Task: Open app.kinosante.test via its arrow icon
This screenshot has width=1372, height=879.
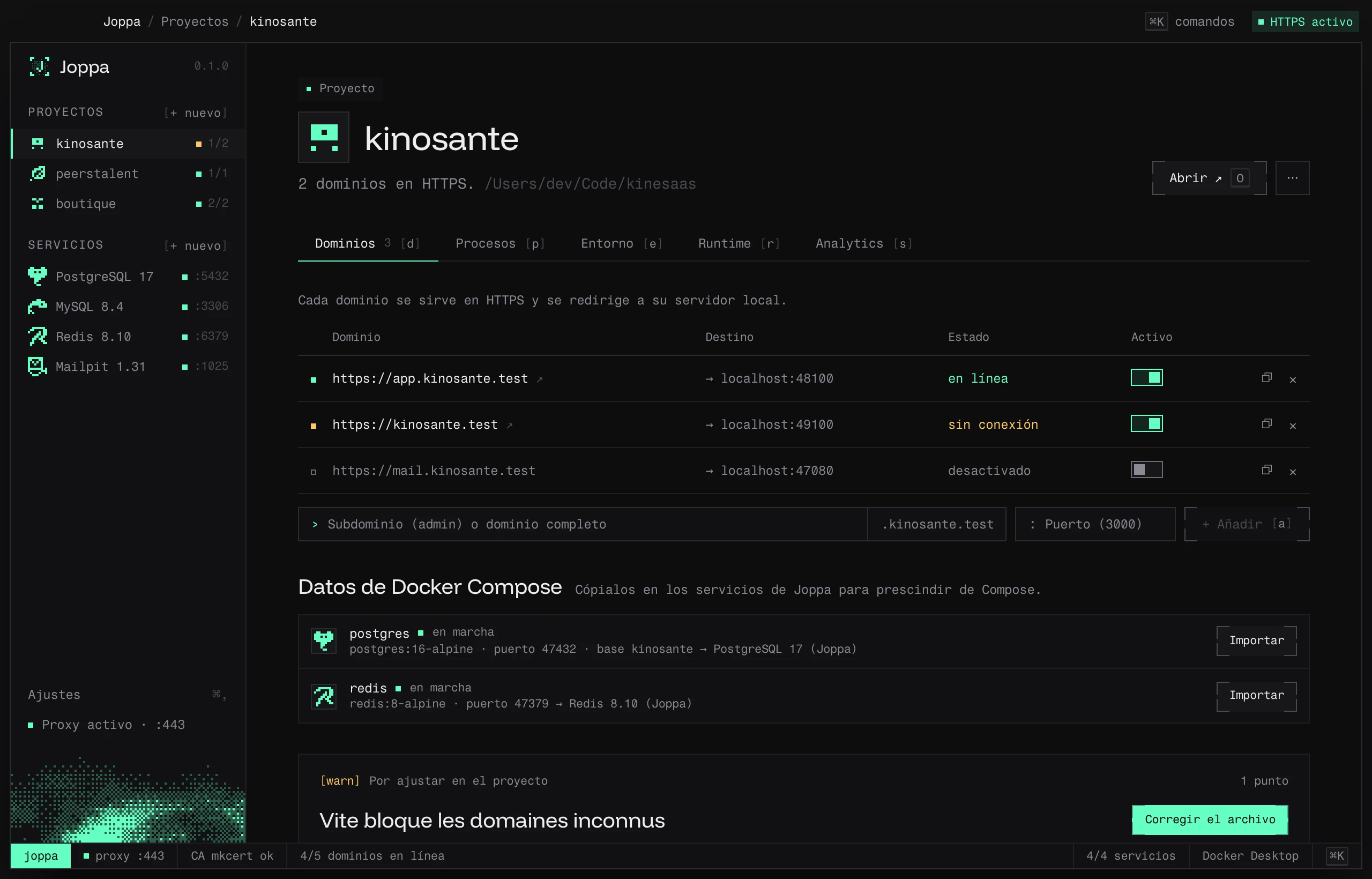Action: 539,379
